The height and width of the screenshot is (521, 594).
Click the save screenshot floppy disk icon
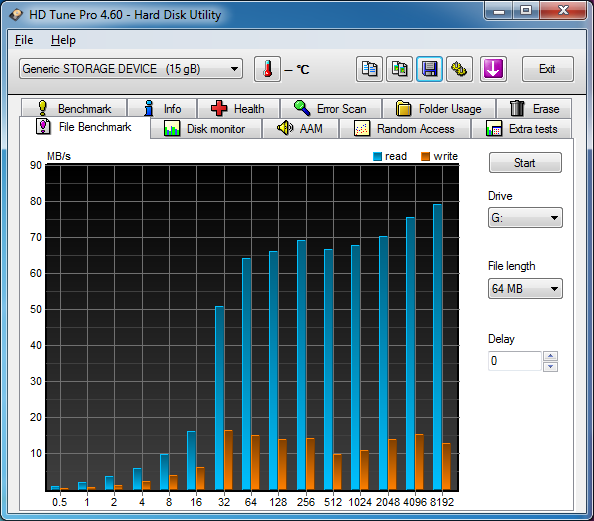(x=429, y=69)
